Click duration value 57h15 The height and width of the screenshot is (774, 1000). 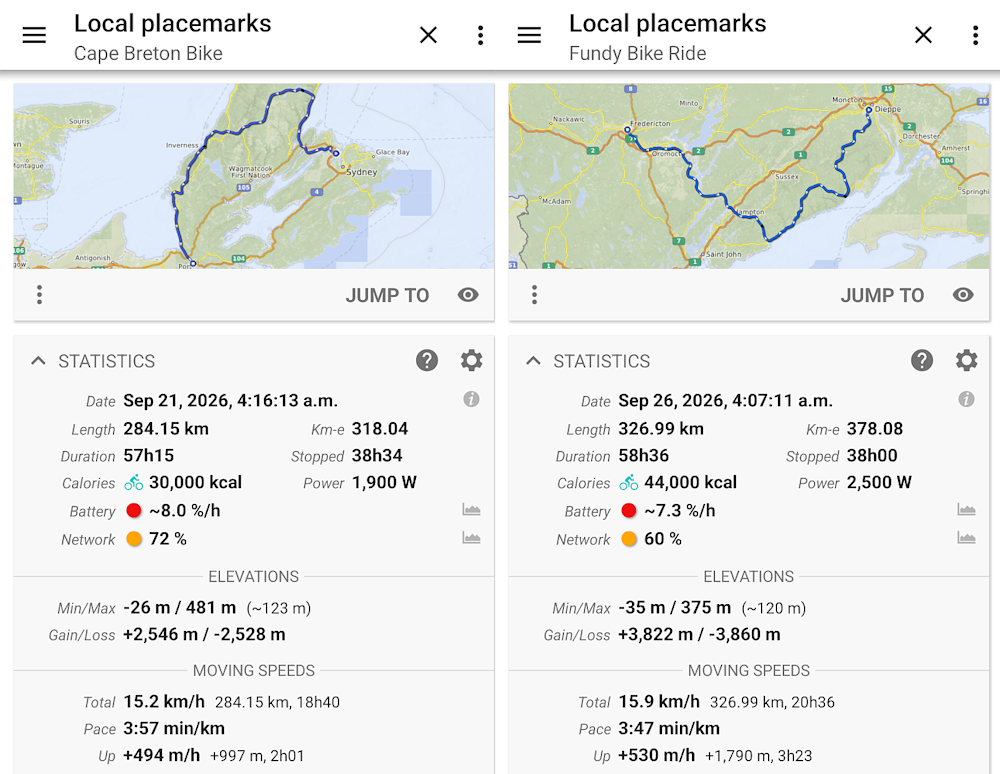point(149,455)
